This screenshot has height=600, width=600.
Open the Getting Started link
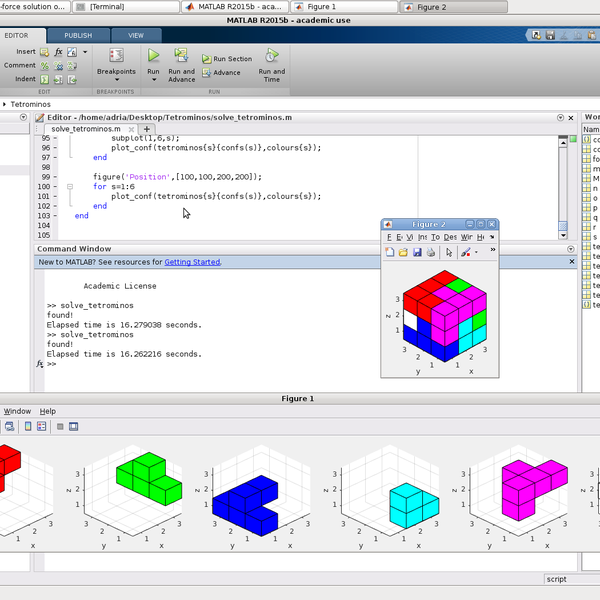(x=192, y=262)
